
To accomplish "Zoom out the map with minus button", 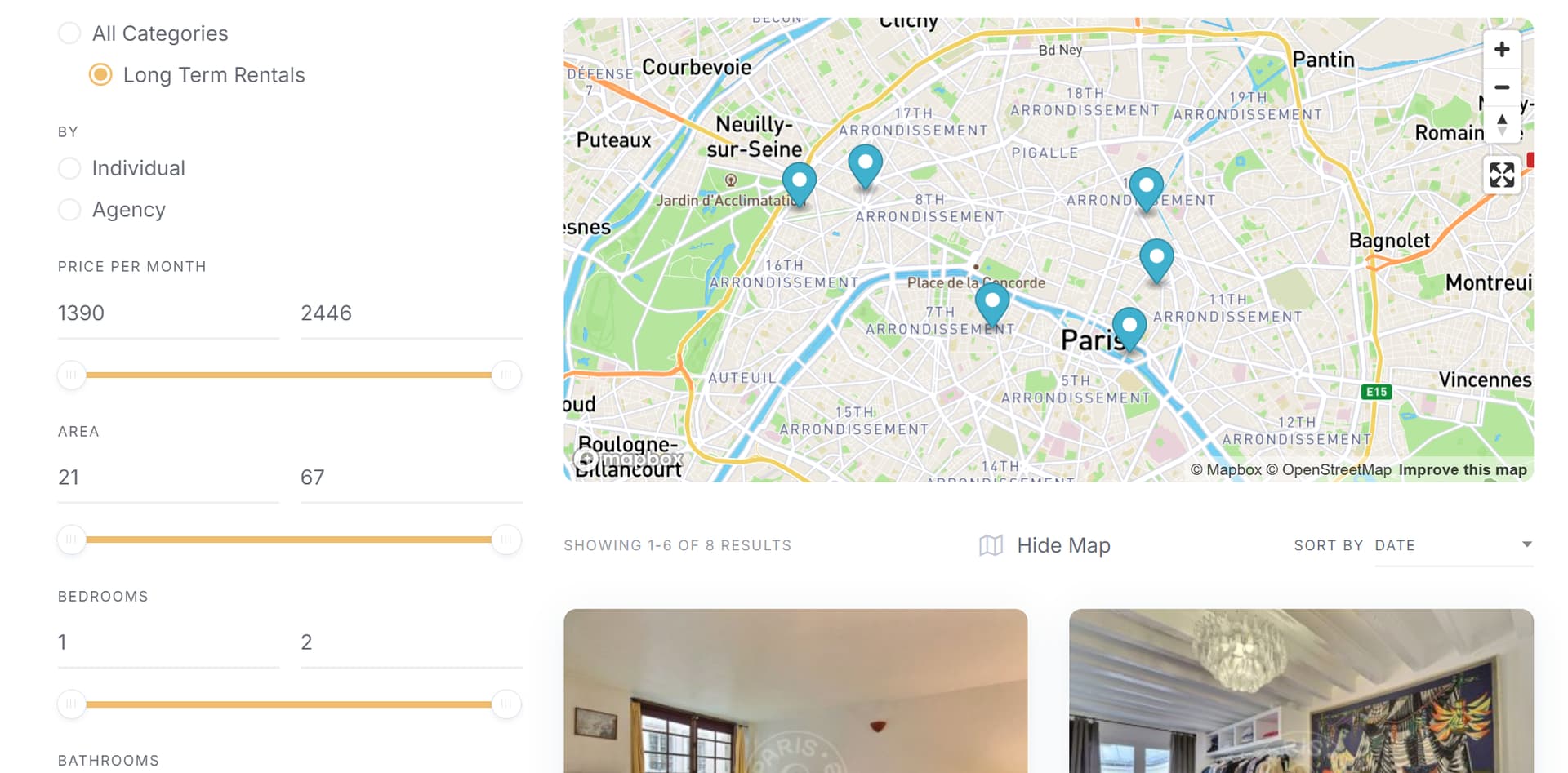I will (1501, 87).
